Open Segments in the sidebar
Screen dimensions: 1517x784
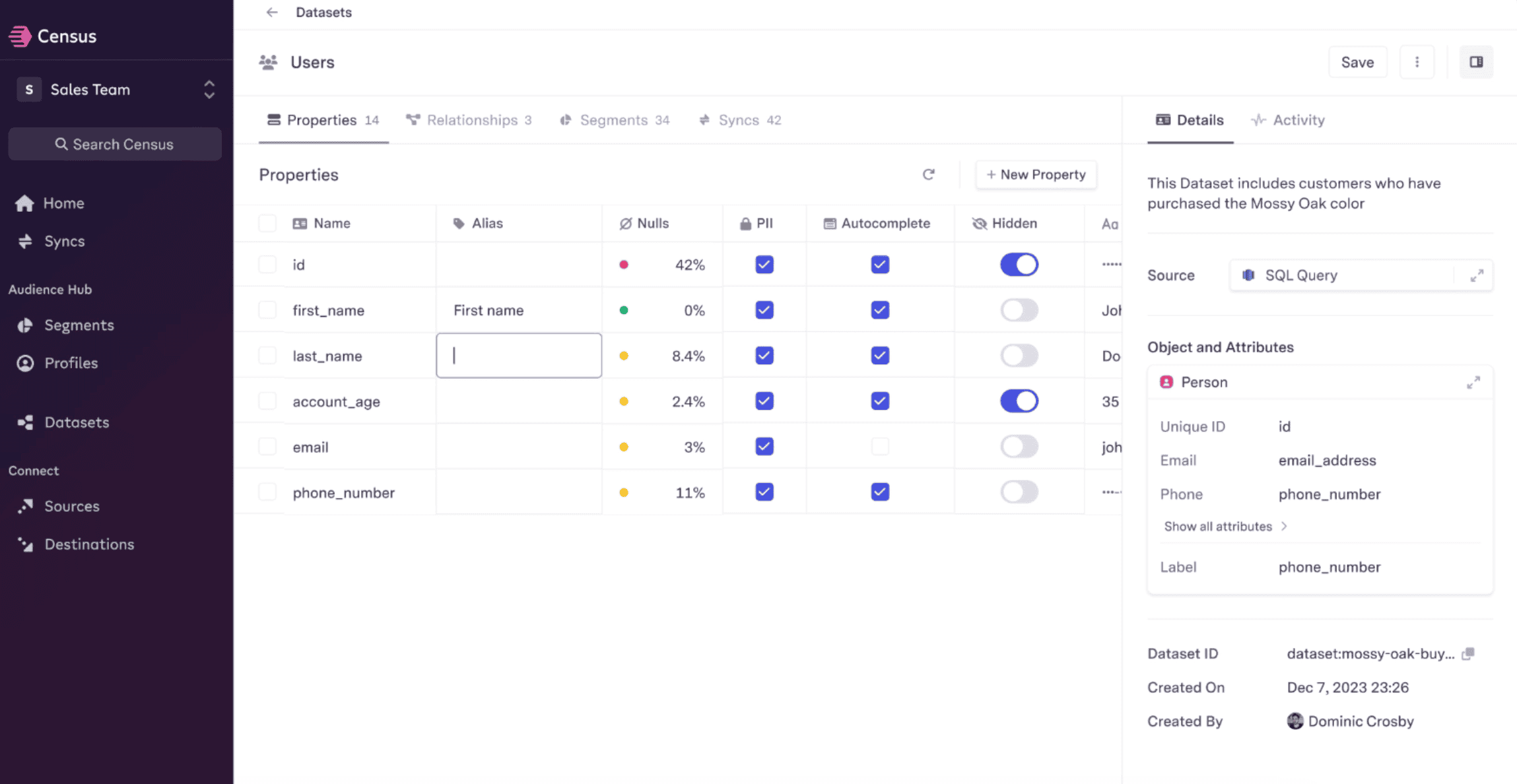click(x=79, y=325)
